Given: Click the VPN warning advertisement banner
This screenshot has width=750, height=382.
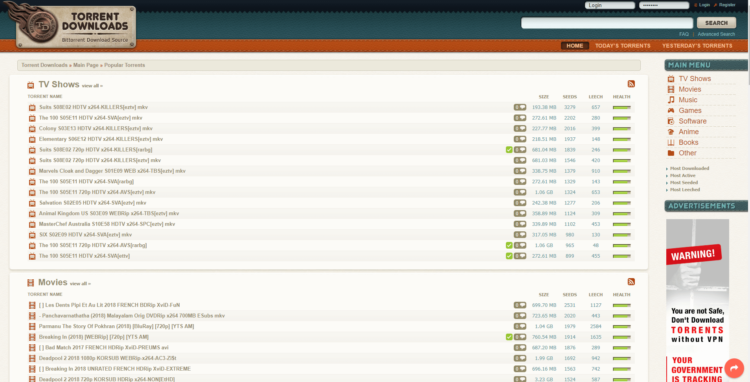Looking at the screenshot, I should (697, 300).
